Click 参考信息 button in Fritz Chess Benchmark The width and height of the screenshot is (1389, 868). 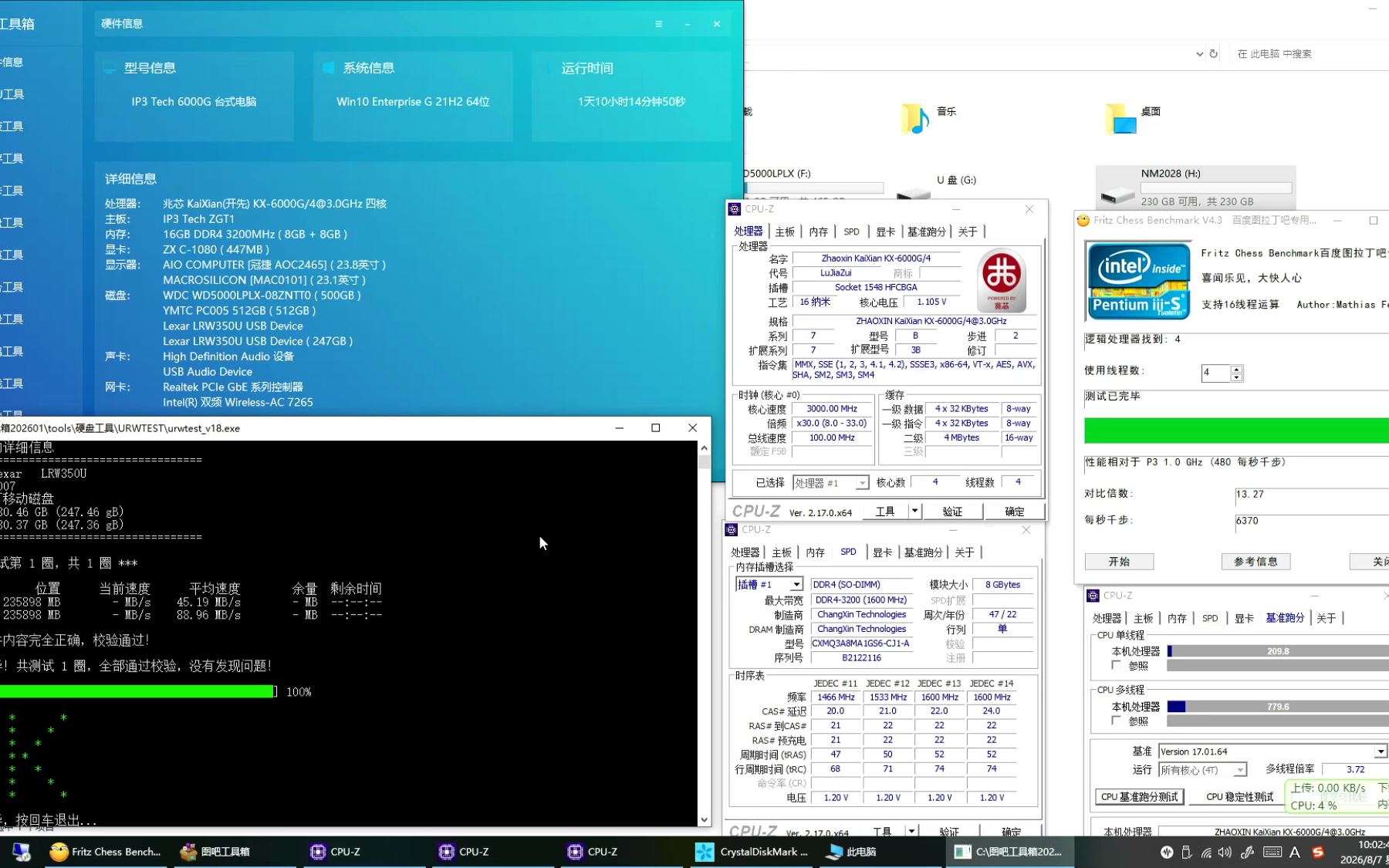point(1256,562)
